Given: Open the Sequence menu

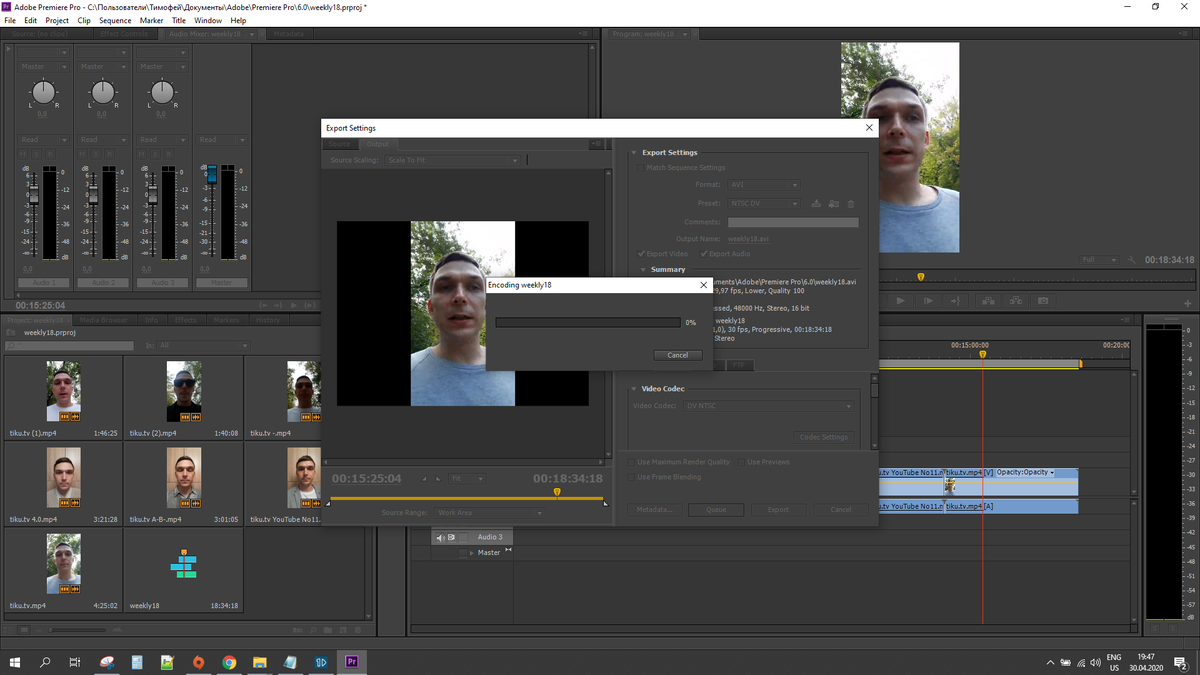Looking at the screenshot, I should (115, 20).
